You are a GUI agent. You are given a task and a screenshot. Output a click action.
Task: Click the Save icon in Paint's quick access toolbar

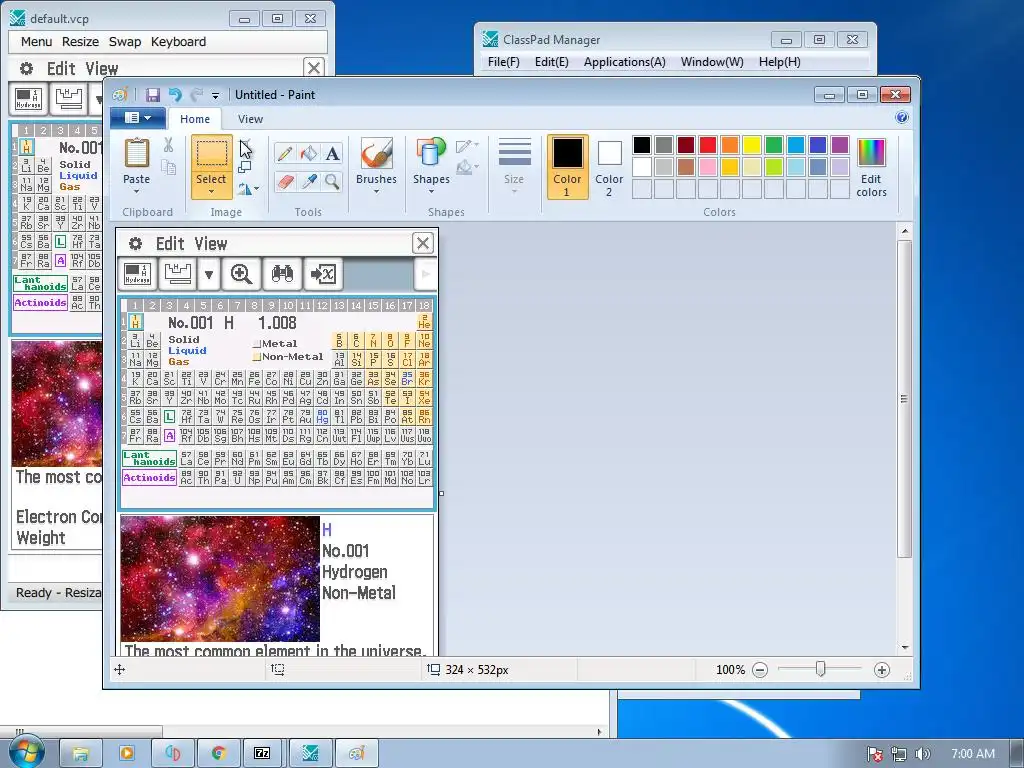[153, 95]
